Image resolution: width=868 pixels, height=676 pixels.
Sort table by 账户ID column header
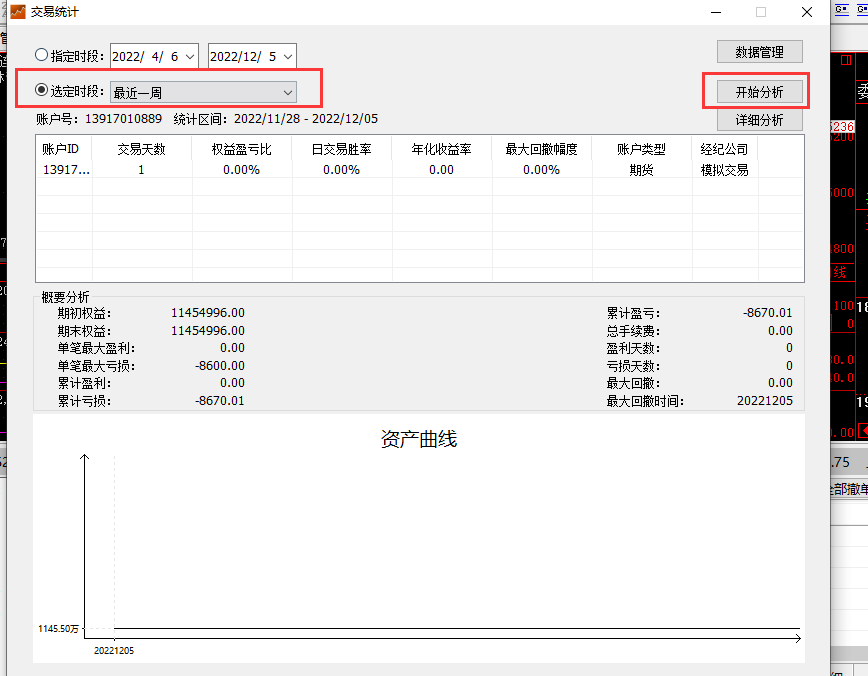click(64, 149)
